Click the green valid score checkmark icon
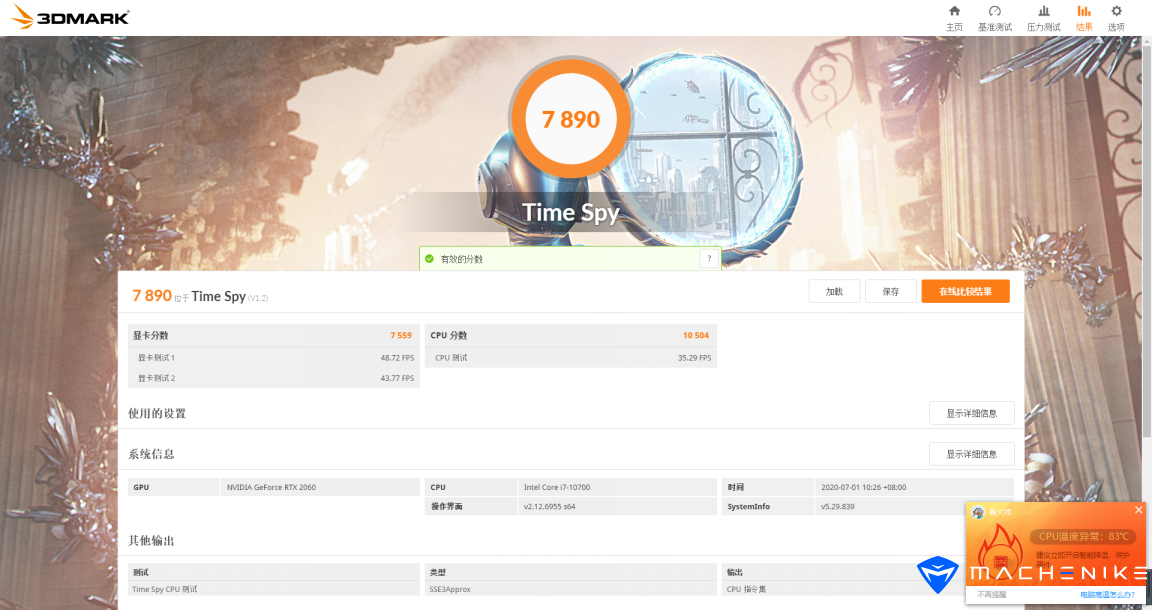 [x=429, y=259]
